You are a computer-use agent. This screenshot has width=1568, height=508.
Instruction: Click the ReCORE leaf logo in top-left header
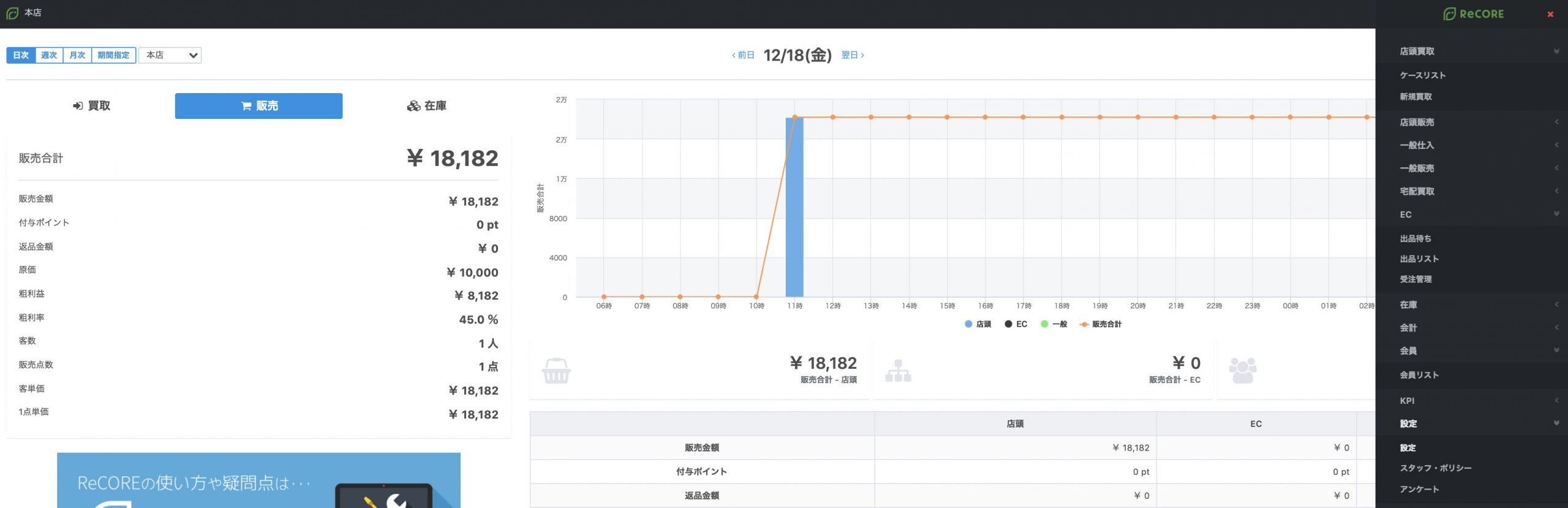(x=12, y=13)
